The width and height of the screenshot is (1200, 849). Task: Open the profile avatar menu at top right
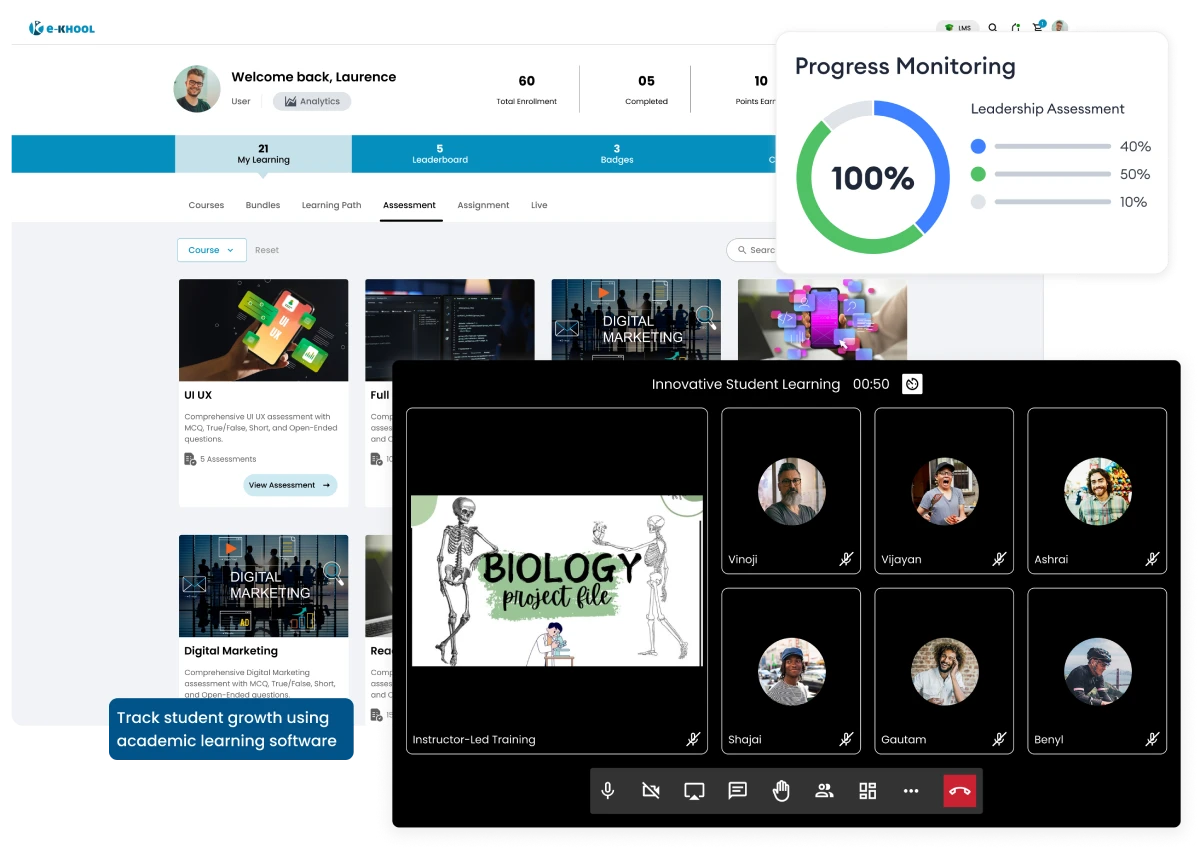pos(1059,28)
